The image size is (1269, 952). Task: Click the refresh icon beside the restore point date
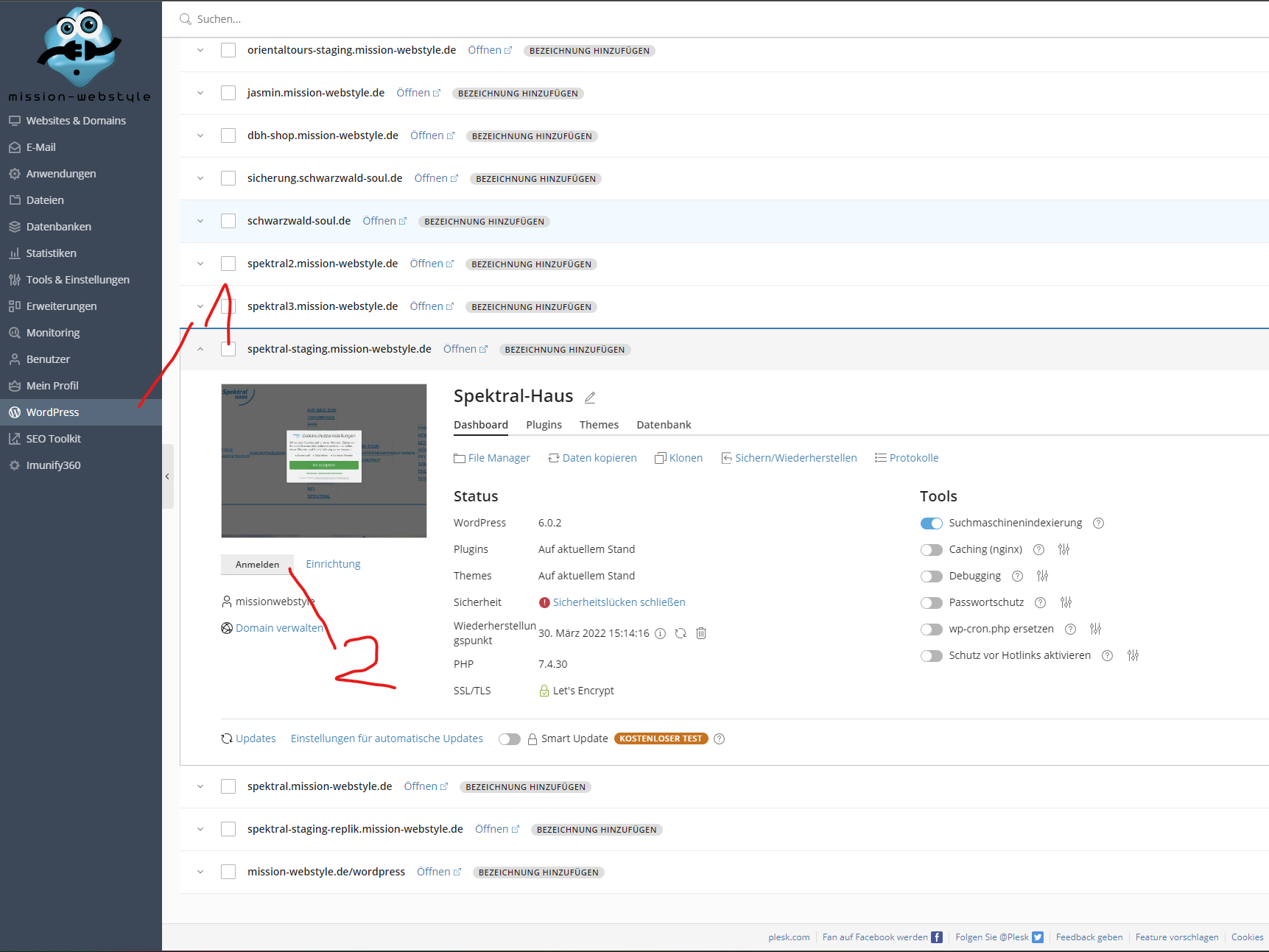681,633
